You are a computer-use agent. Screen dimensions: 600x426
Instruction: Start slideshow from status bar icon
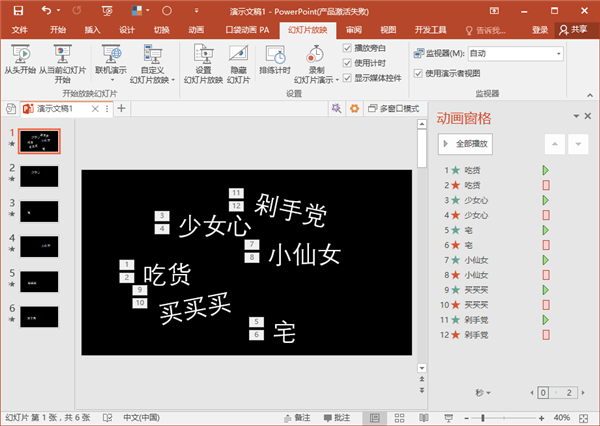448,418
